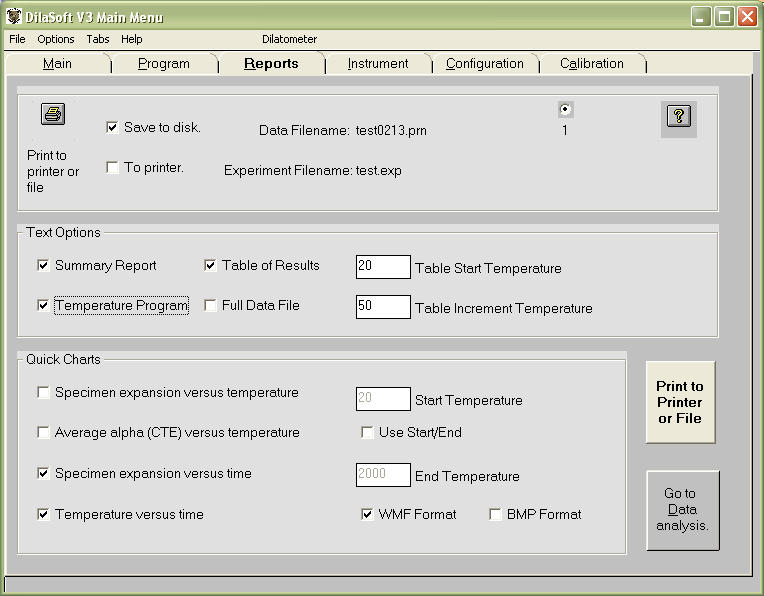Open the Options menu
The width and height of the screenshot is (764, 596).
click(56, 40)
